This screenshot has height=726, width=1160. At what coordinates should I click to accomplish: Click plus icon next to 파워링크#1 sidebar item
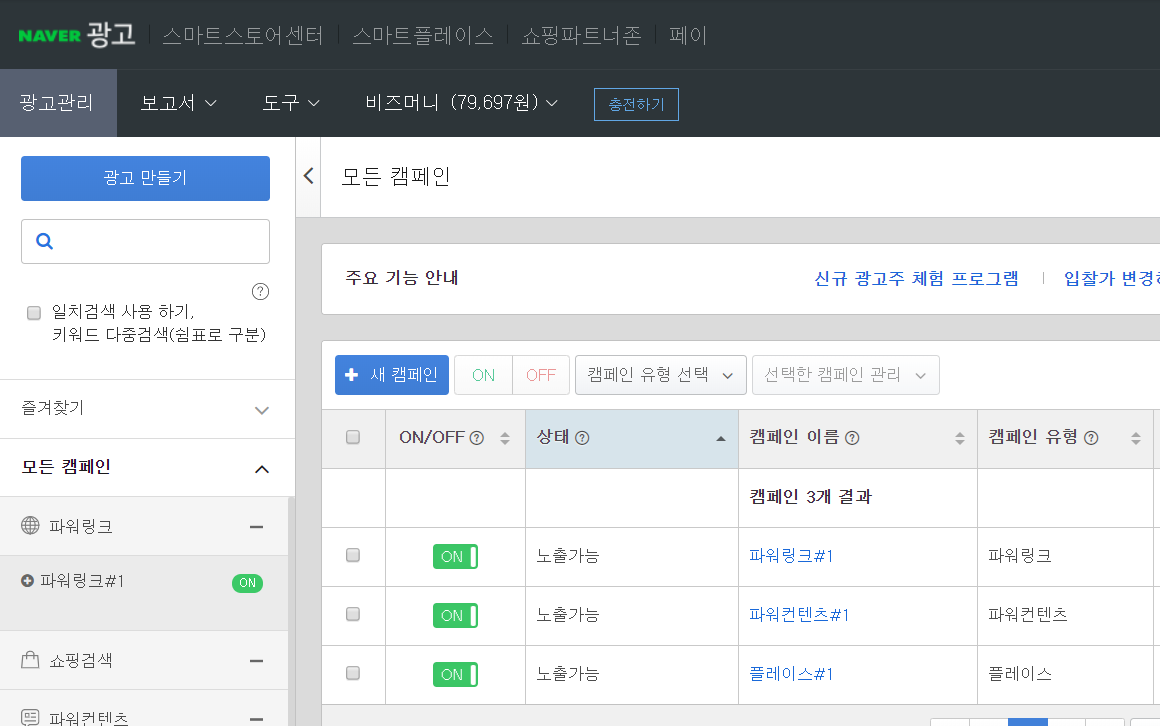[x=27, y=581]
